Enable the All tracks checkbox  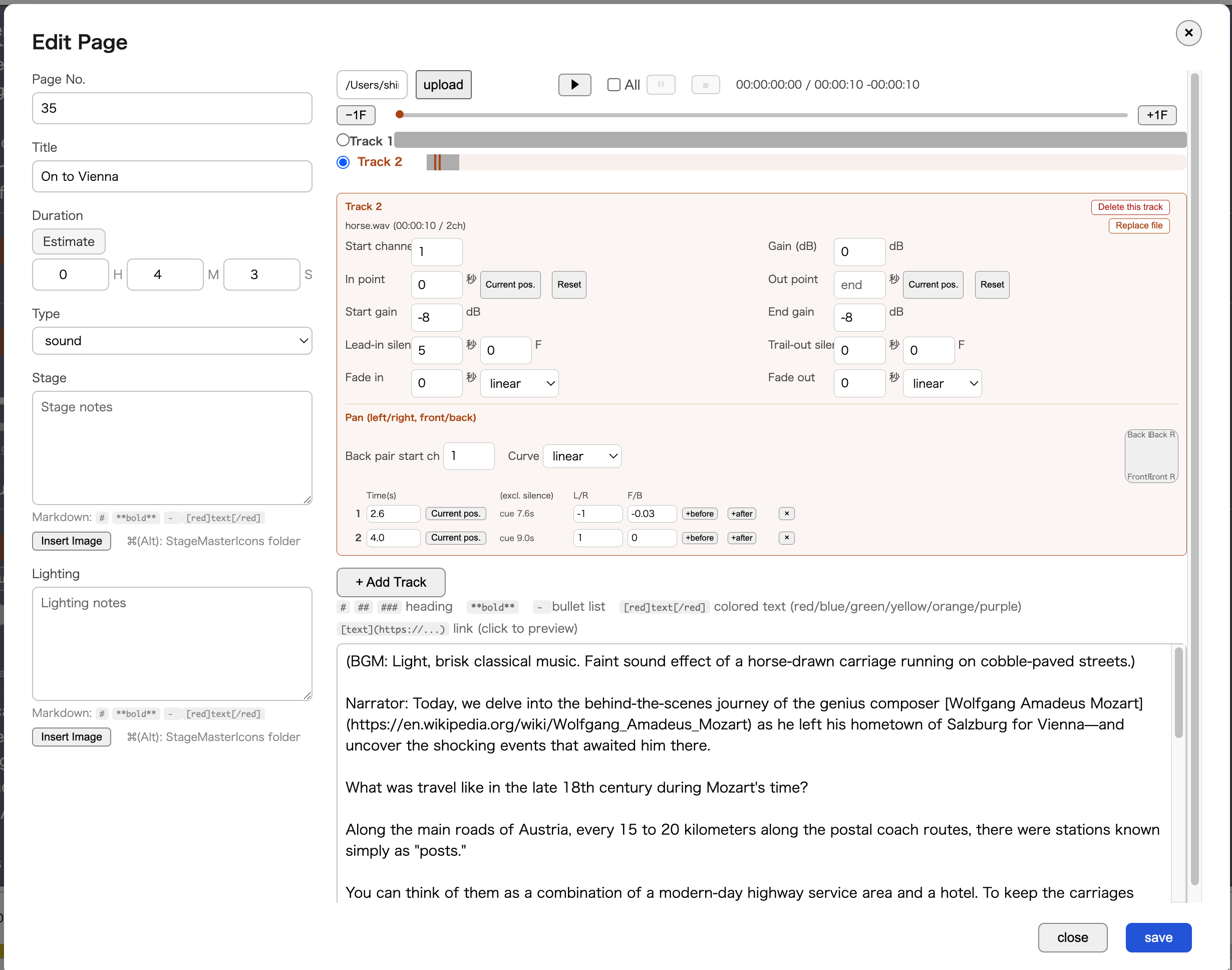[613, 85]
